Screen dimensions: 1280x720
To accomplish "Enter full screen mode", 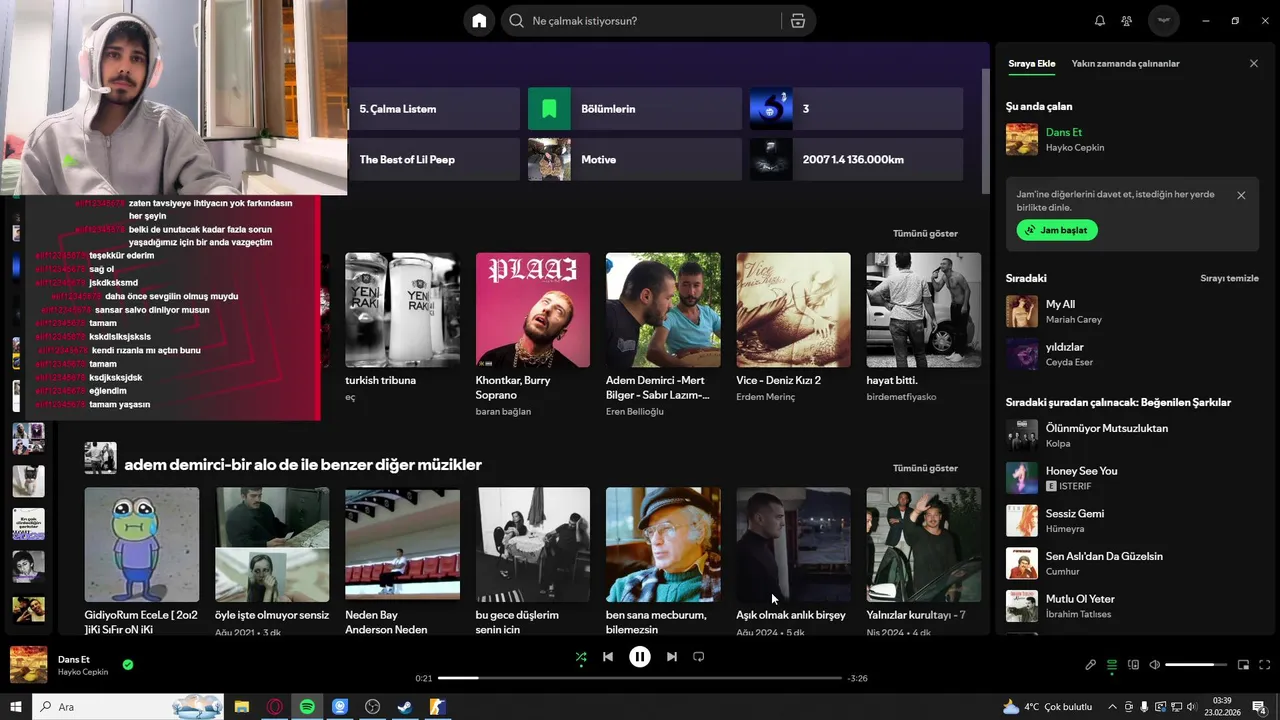I will 1265,665.
